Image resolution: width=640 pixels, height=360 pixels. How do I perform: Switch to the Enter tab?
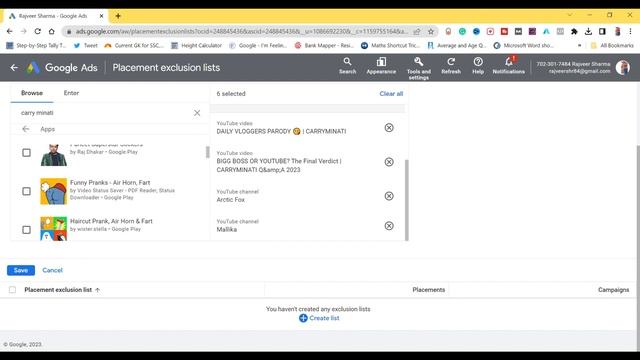coord(71,93)
